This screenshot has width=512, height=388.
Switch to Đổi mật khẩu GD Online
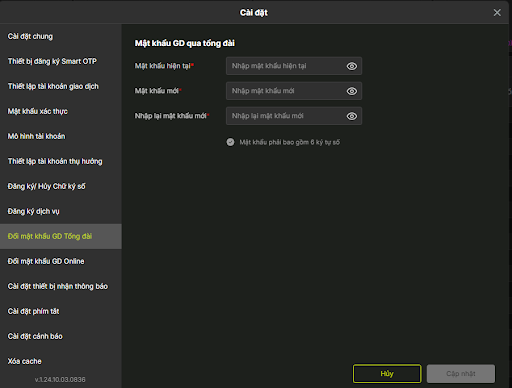(61, 261)
